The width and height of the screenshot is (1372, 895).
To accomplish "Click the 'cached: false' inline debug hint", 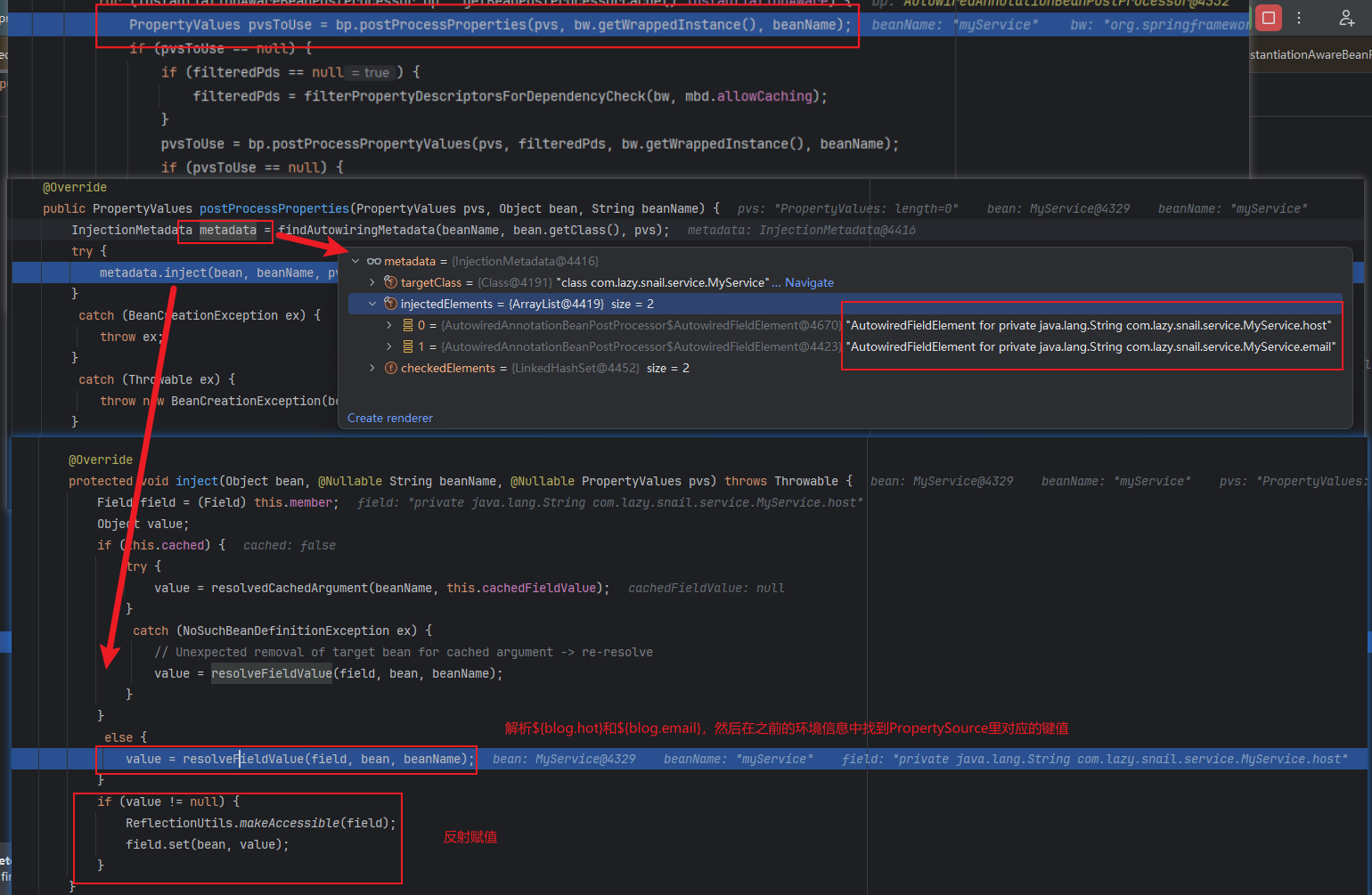I will (x=290, y=545).
